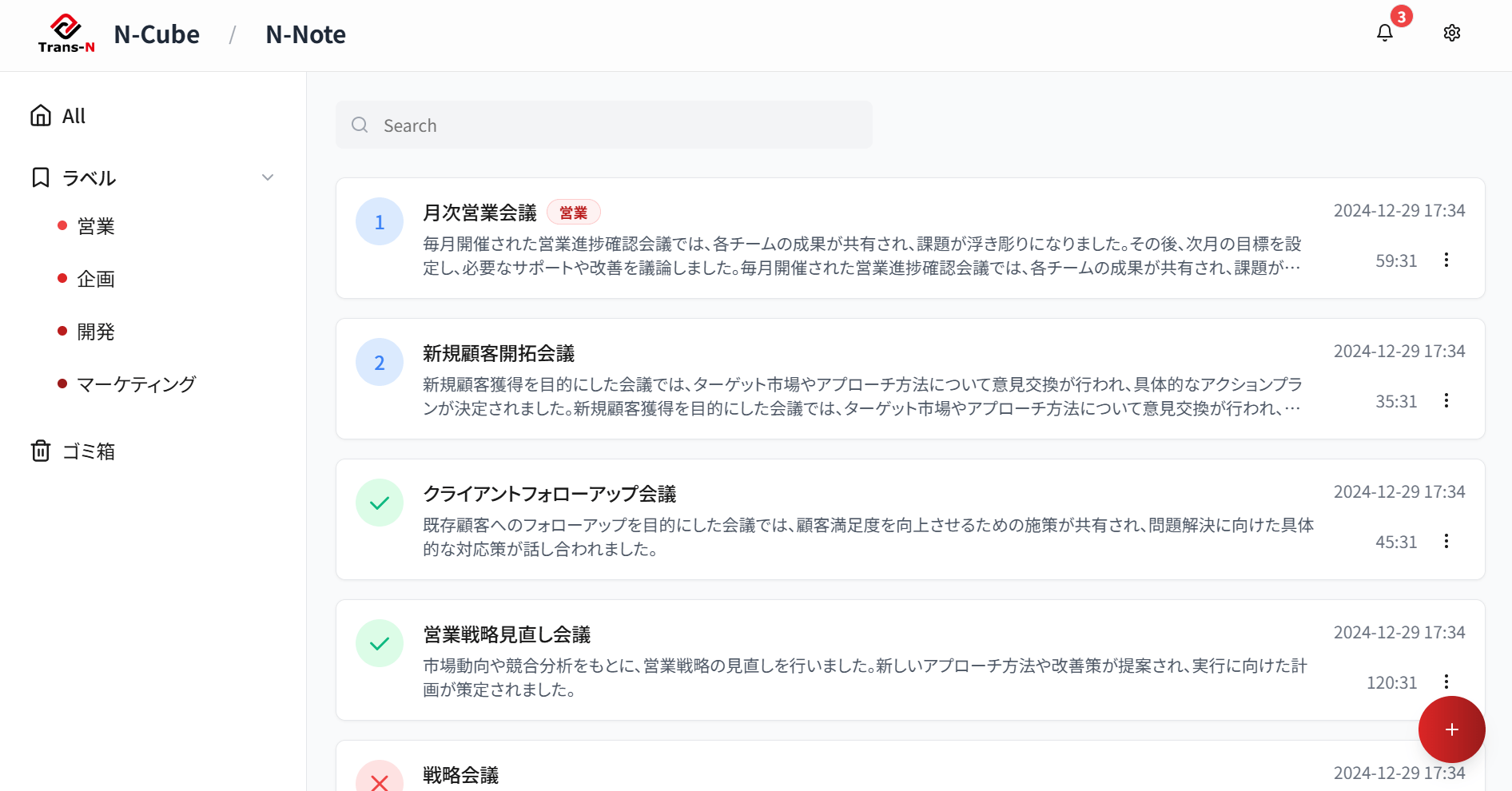The width and height of the screenshot is (1512, 791).
Task: Select the マーケティング label dot
Action: click(62, 384)
